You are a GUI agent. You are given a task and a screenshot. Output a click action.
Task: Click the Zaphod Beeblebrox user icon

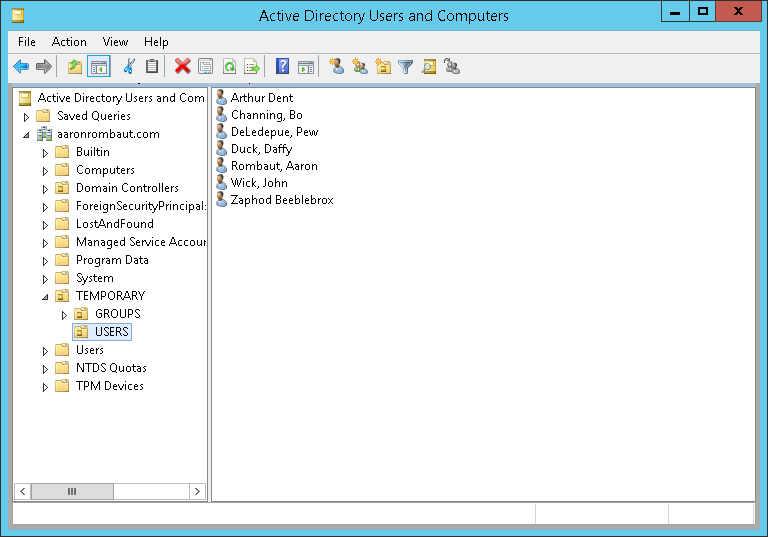point(221,199)
